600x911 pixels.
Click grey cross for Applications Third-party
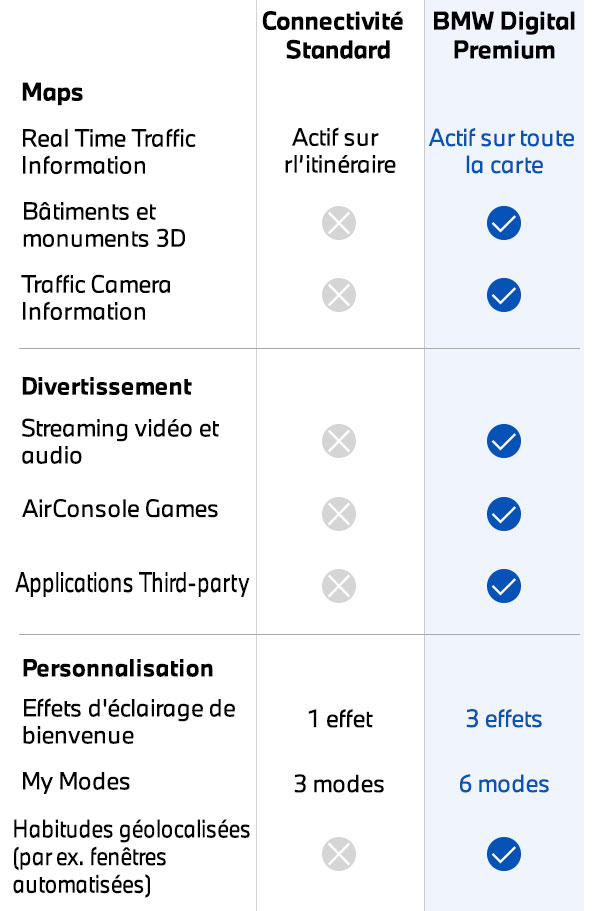[x=339, y=585]
